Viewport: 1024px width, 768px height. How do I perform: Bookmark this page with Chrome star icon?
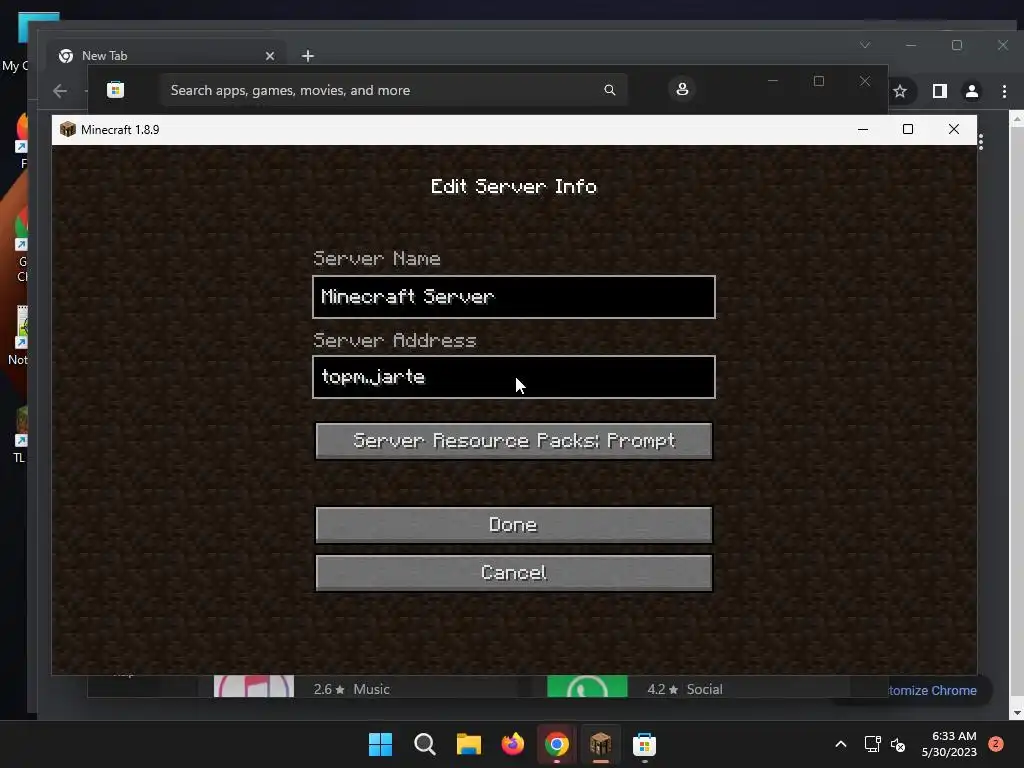tap(900, 91)
